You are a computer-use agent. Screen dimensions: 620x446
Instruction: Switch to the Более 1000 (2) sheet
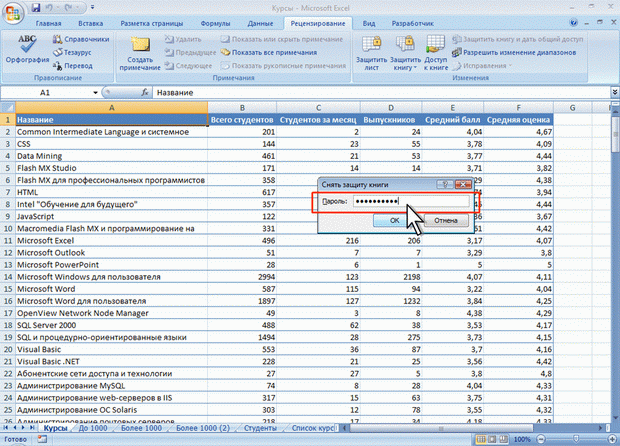click(203, 428)
